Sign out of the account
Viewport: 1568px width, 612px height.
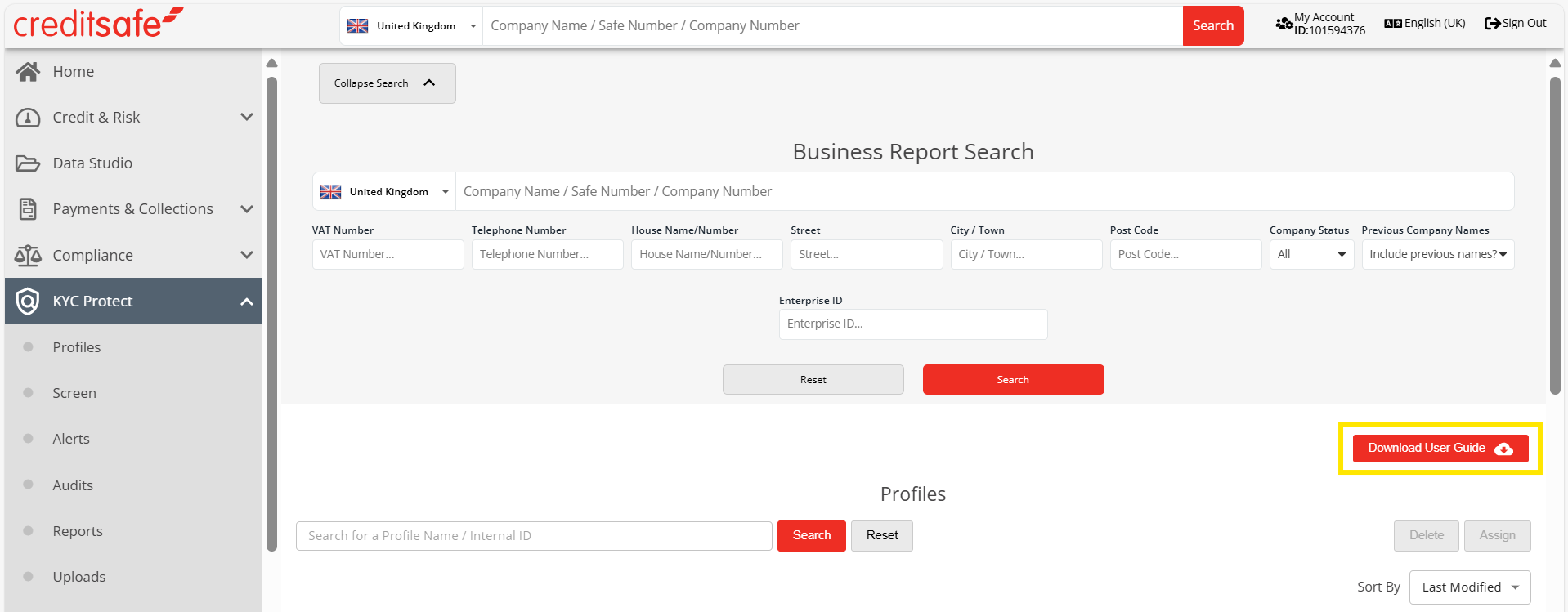coord(1516,24)
